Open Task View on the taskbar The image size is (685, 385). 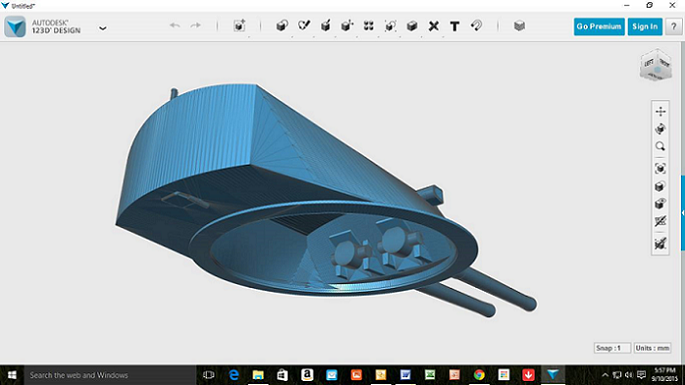click(x=209, y=375)
